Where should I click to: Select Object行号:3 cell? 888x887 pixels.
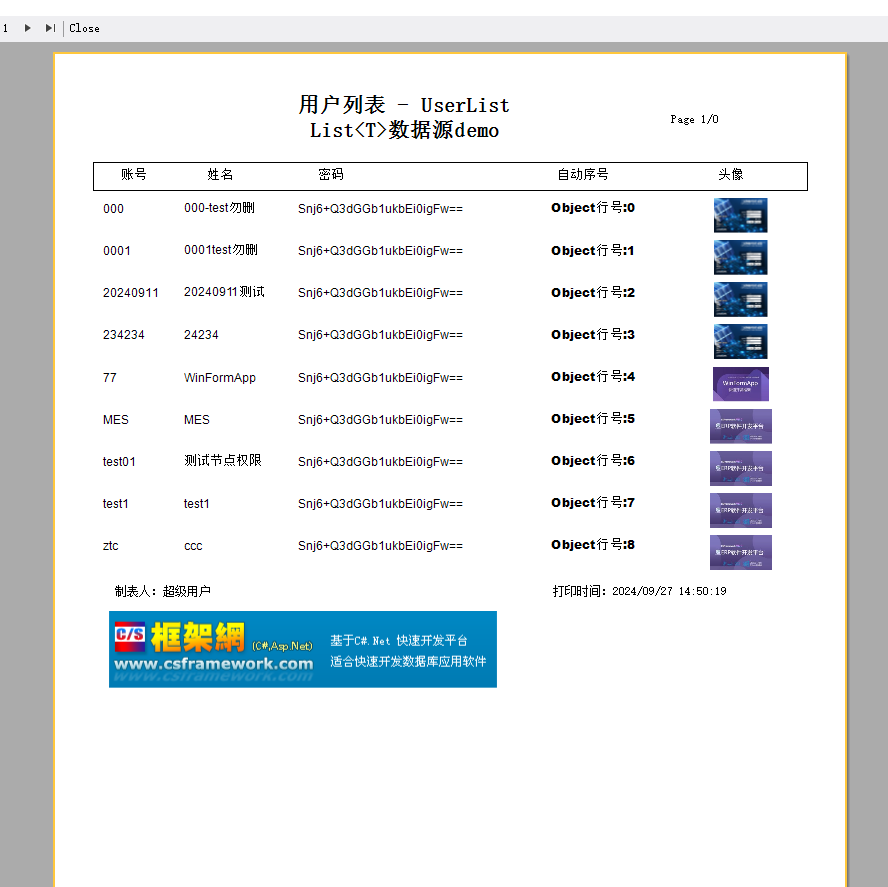tap(593, 334)
